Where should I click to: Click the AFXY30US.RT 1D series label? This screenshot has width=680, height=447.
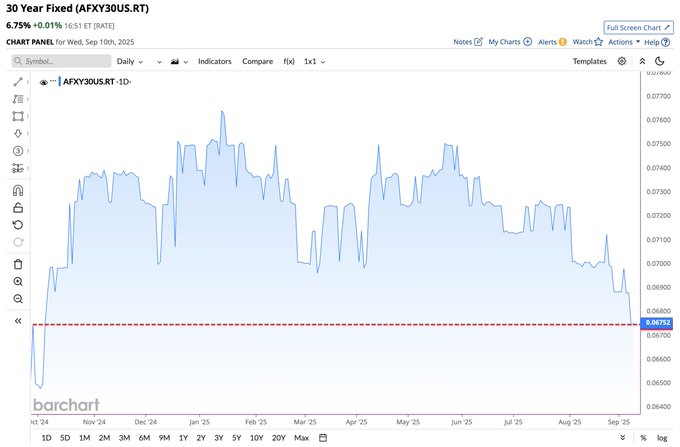tap(97, 82)
